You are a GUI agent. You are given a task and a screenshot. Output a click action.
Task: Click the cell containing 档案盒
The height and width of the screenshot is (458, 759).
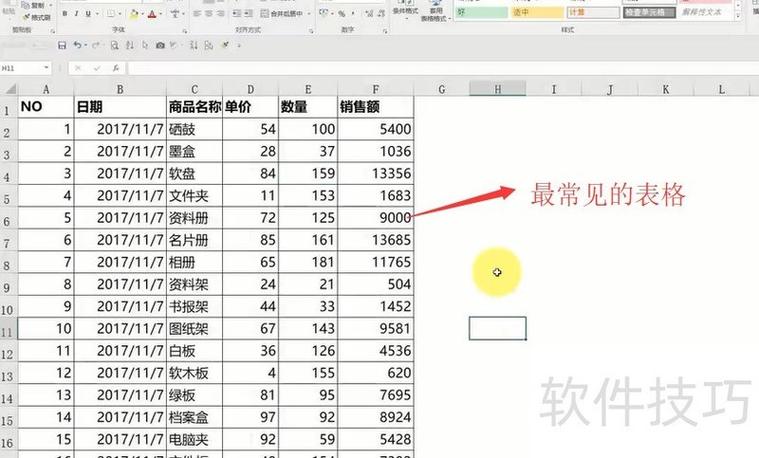coord(194,417)
